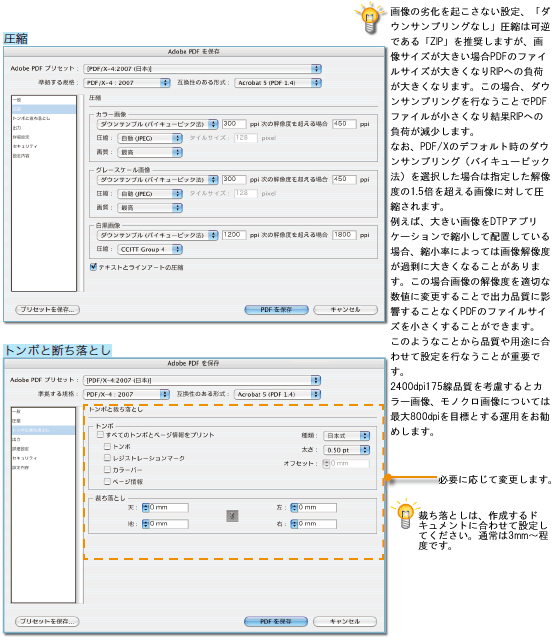Click the top bleed stepper arrows
This screenshot has height=641, width=555.
145,508
